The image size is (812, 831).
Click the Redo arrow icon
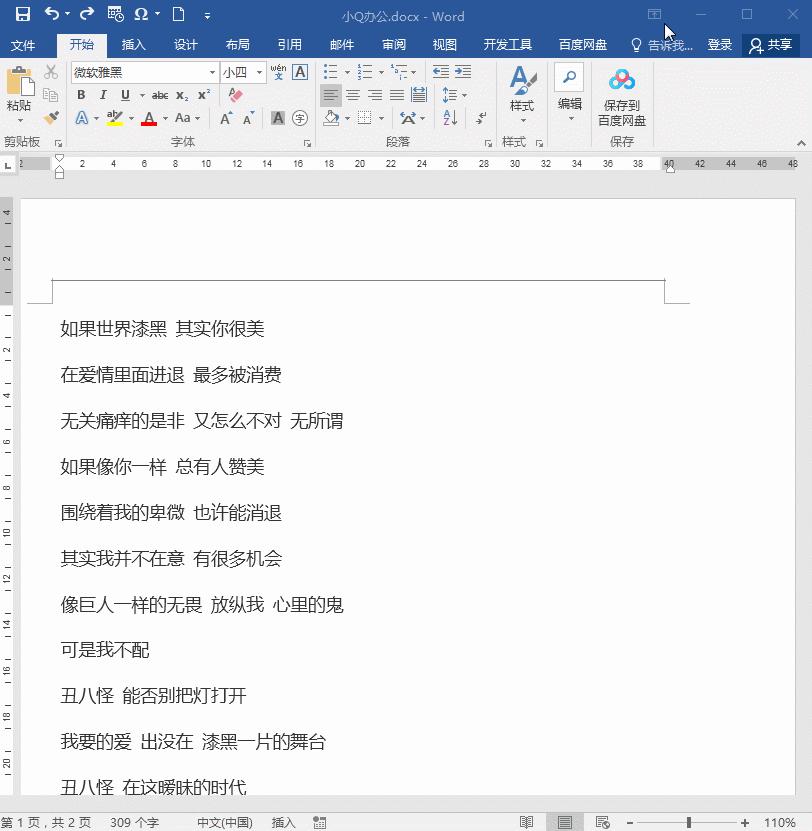coord(86,14)
